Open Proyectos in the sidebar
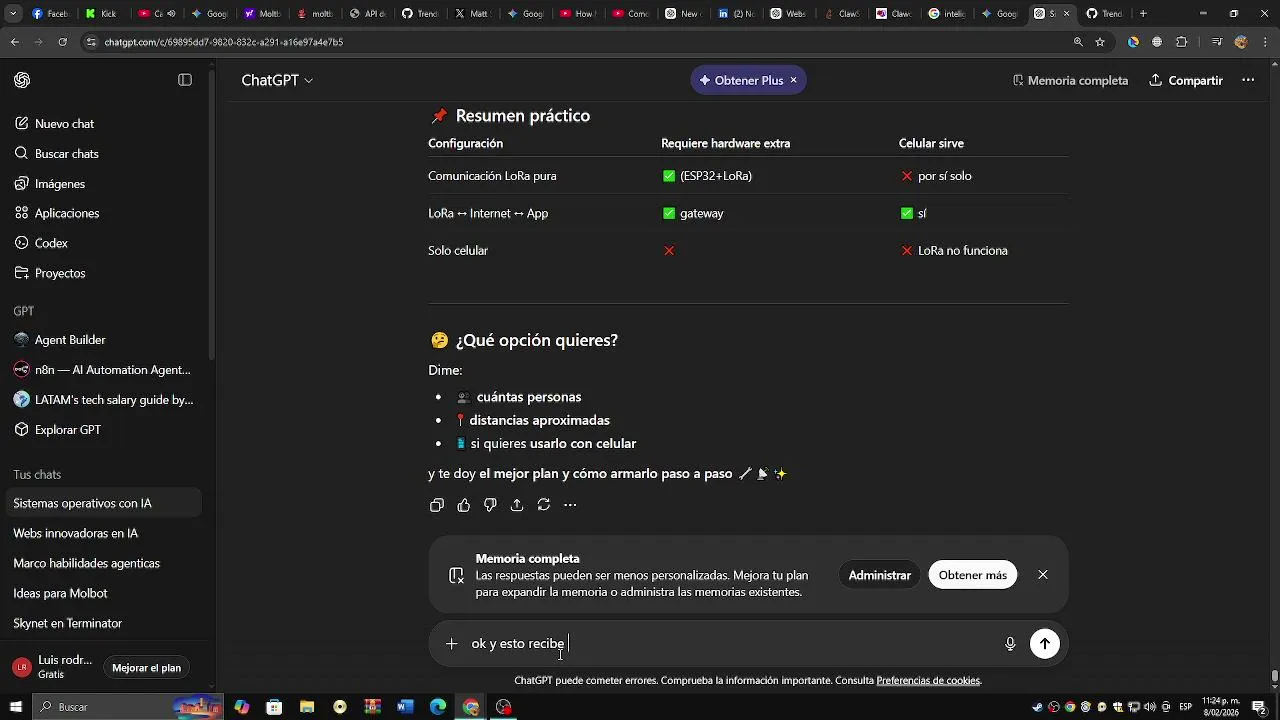 (60, 273)
